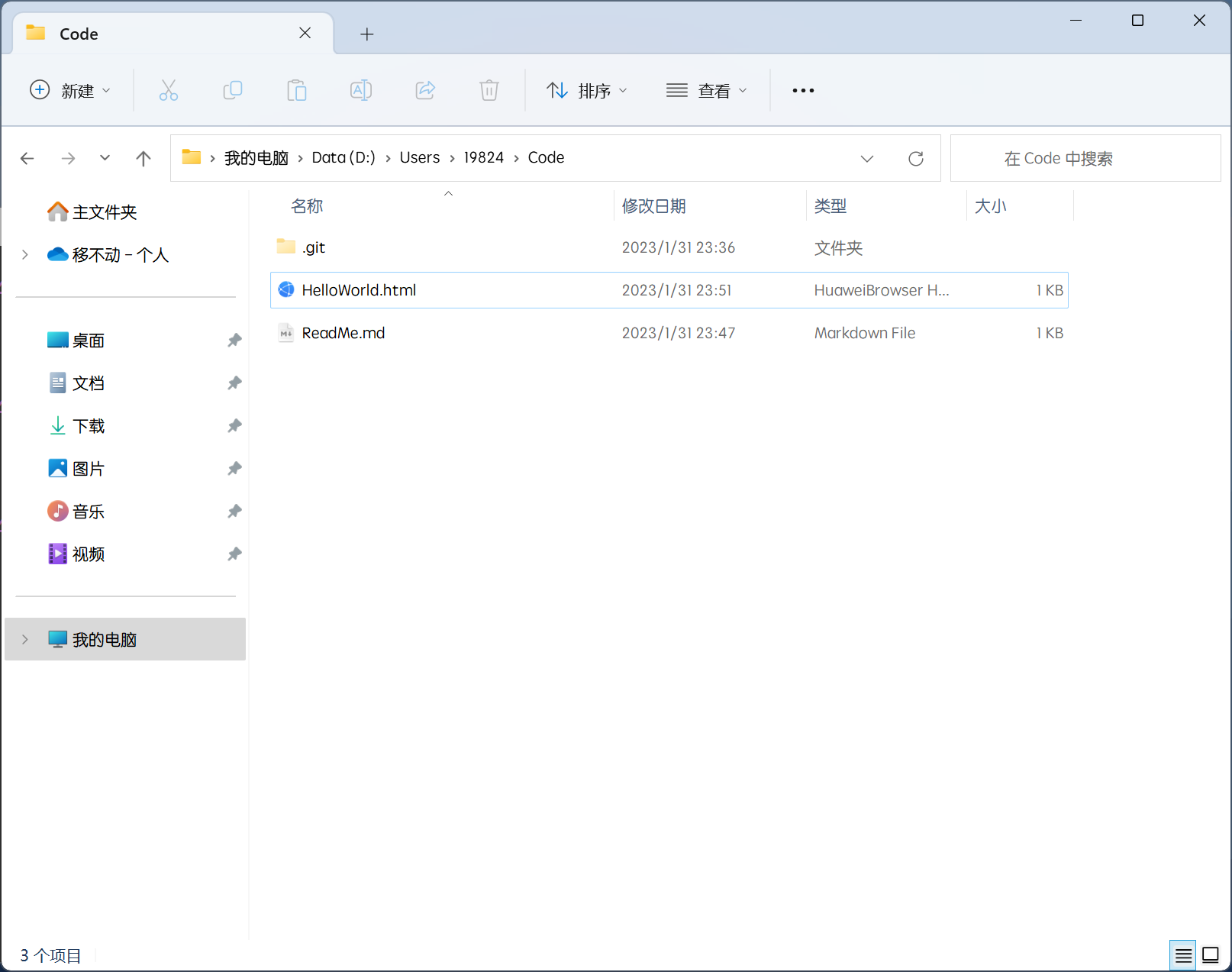This screenshot has height=972, width=1232.
Task: Select 我的电脑 in the sidebar
Action: (125, 639)
